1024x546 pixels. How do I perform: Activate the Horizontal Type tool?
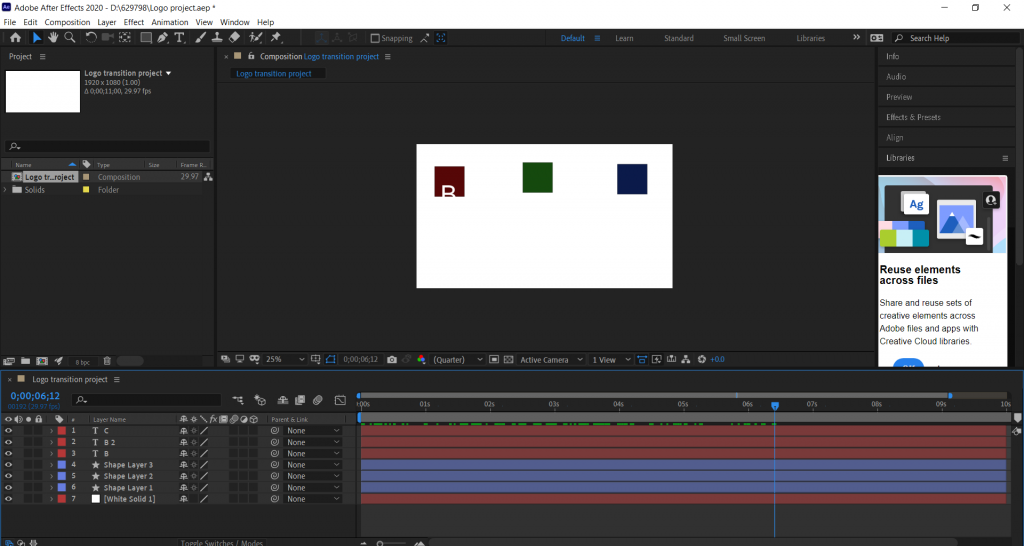[x=180, y=38]
